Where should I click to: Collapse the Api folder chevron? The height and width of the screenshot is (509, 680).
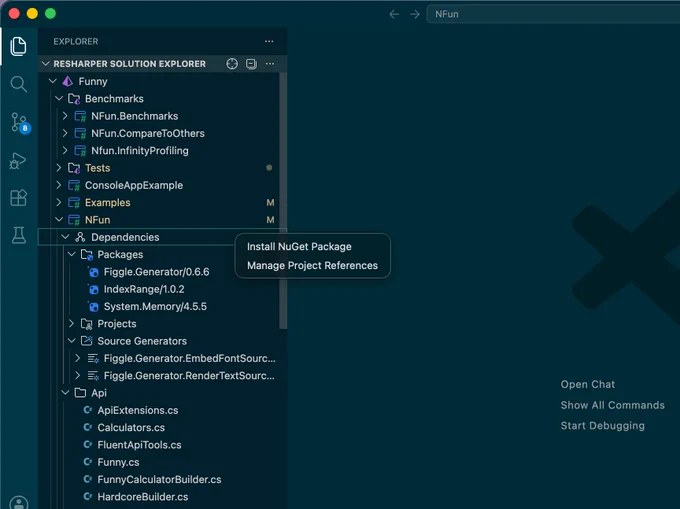click(65, 393)
